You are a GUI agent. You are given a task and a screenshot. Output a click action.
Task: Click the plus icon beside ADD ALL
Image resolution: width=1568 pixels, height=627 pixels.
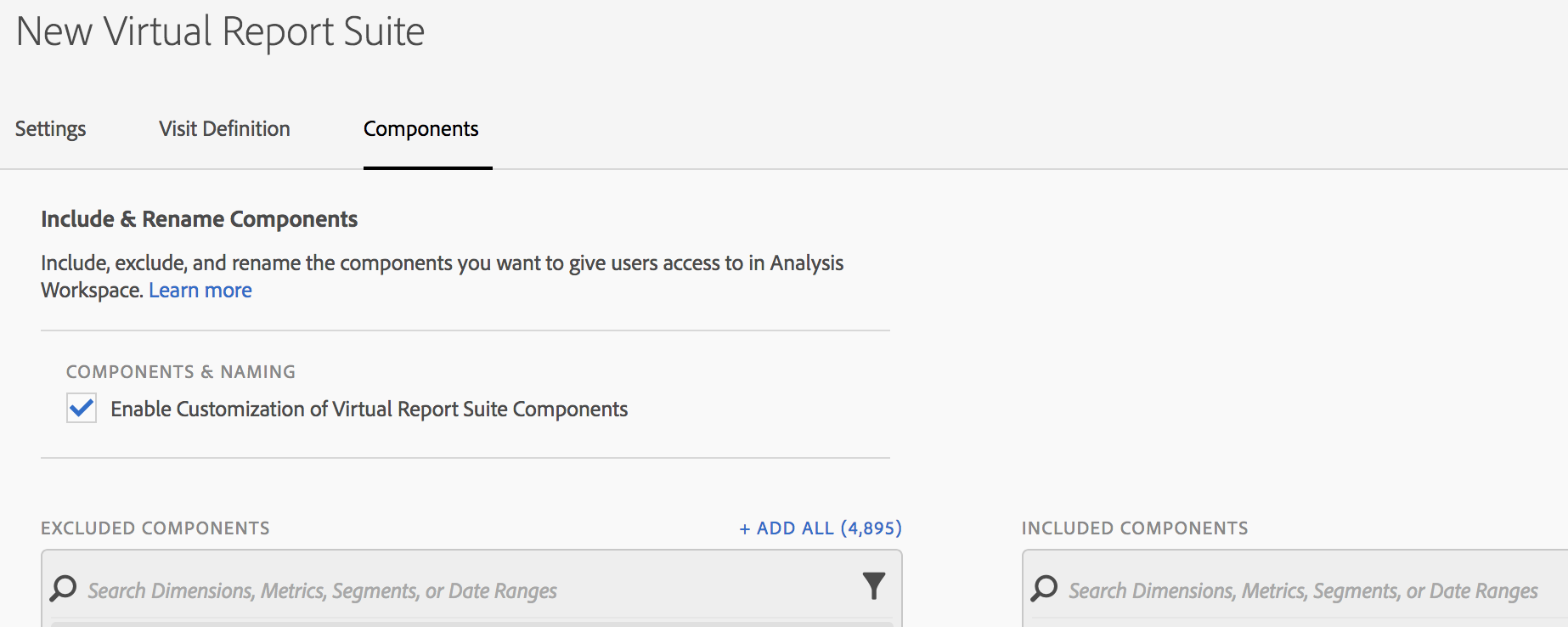coord(745,529)
